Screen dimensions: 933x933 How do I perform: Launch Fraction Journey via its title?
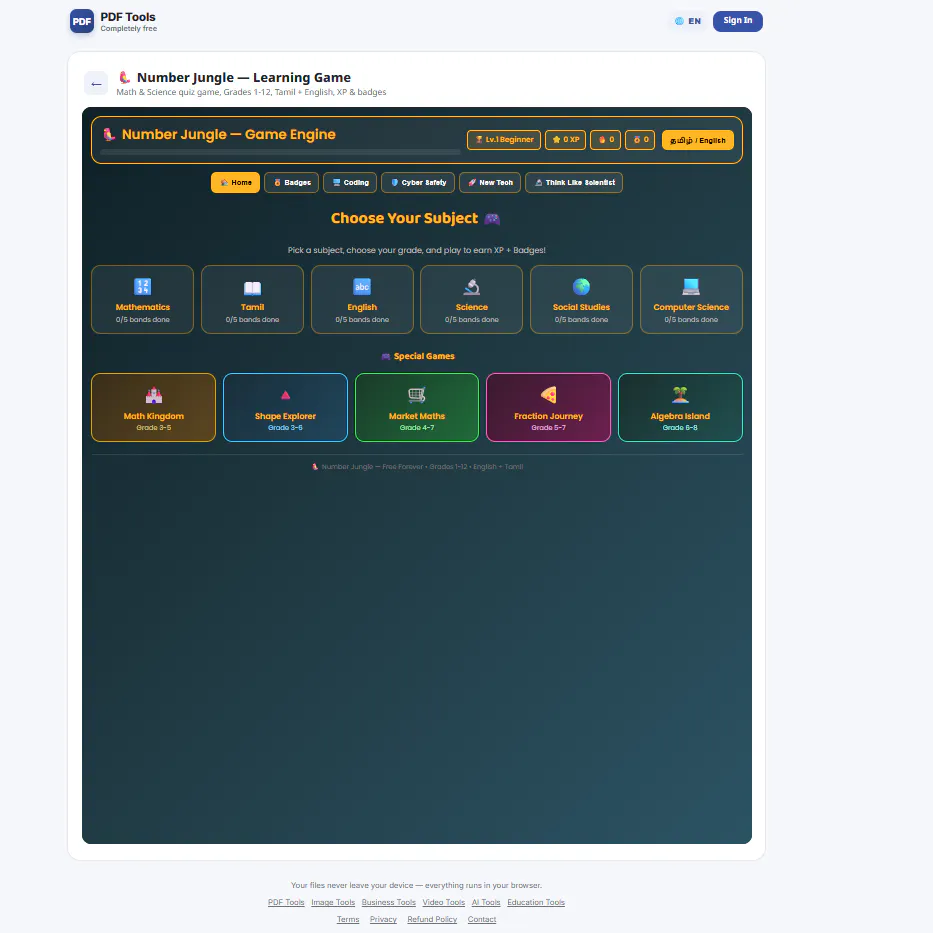[x=548, y=416]
